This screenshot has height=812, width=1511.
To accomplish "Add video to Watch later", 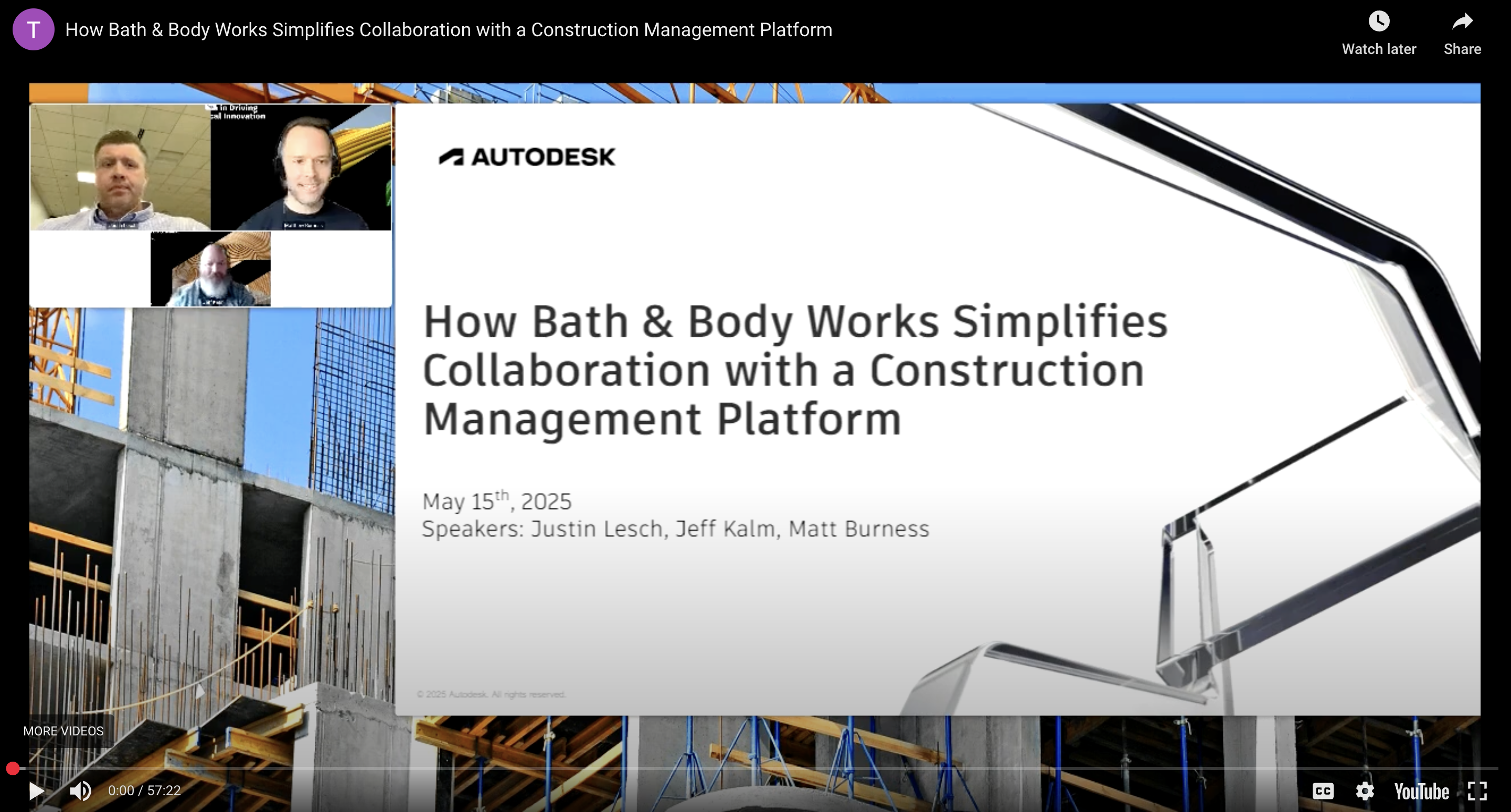I will (x=1378, y=34).
